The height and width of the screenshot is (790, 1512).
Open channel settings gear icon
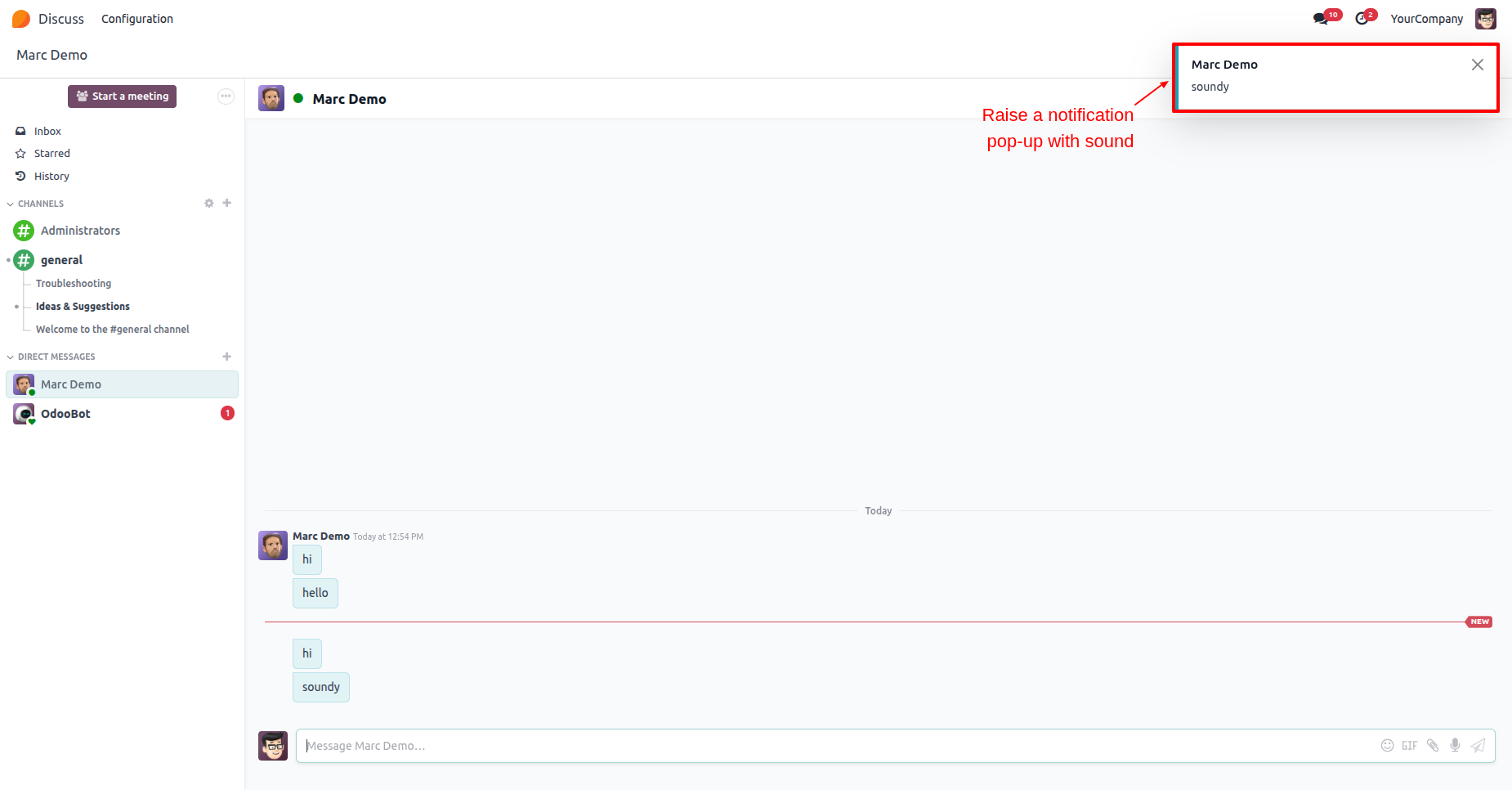point(209,203)
